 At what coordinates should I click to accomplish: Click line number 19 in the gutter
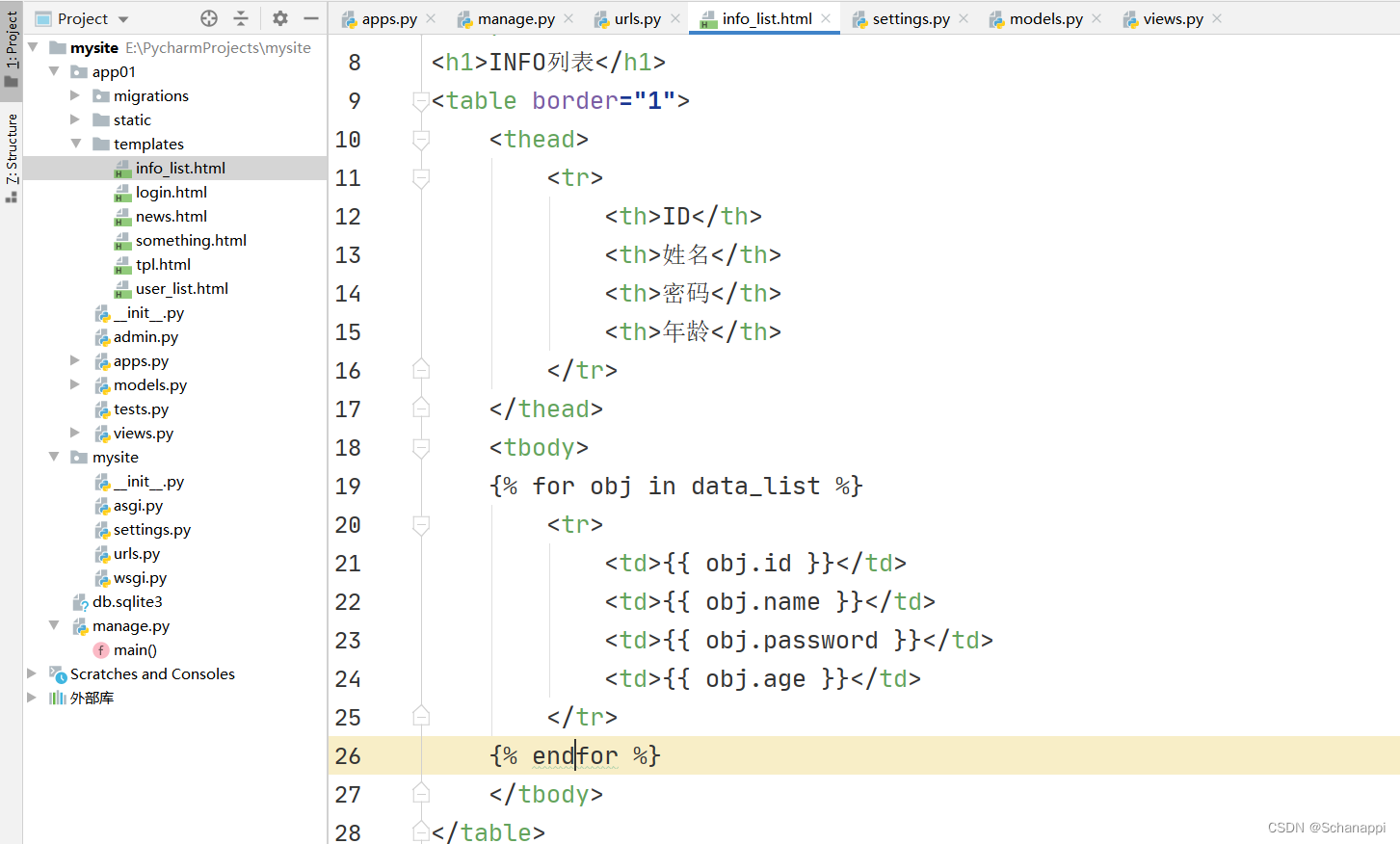pyautogui.click(x=348, y=486)
